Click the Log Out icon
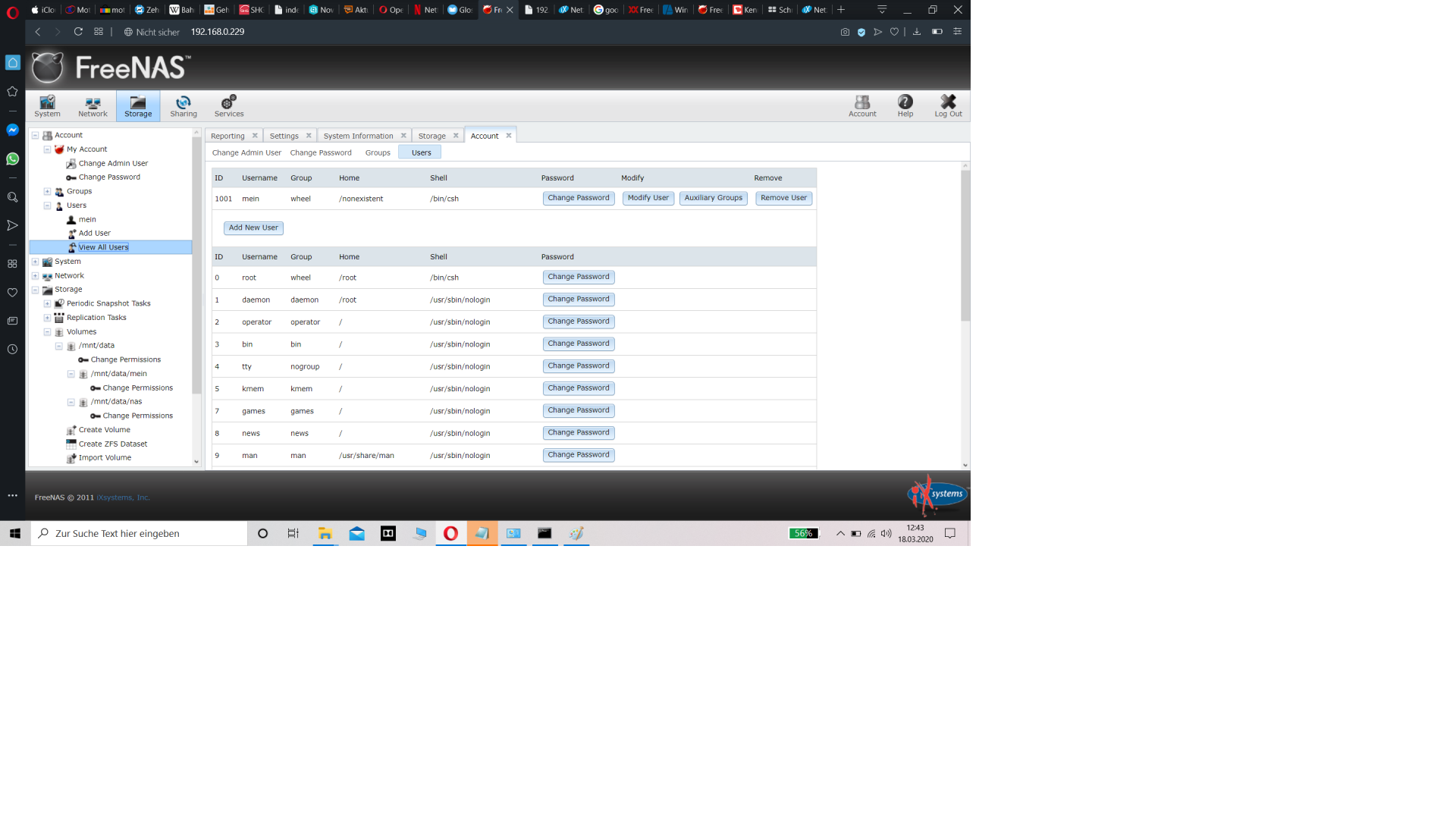The width and height of the screenshot is (1456, 819). [x=947, y=105]
